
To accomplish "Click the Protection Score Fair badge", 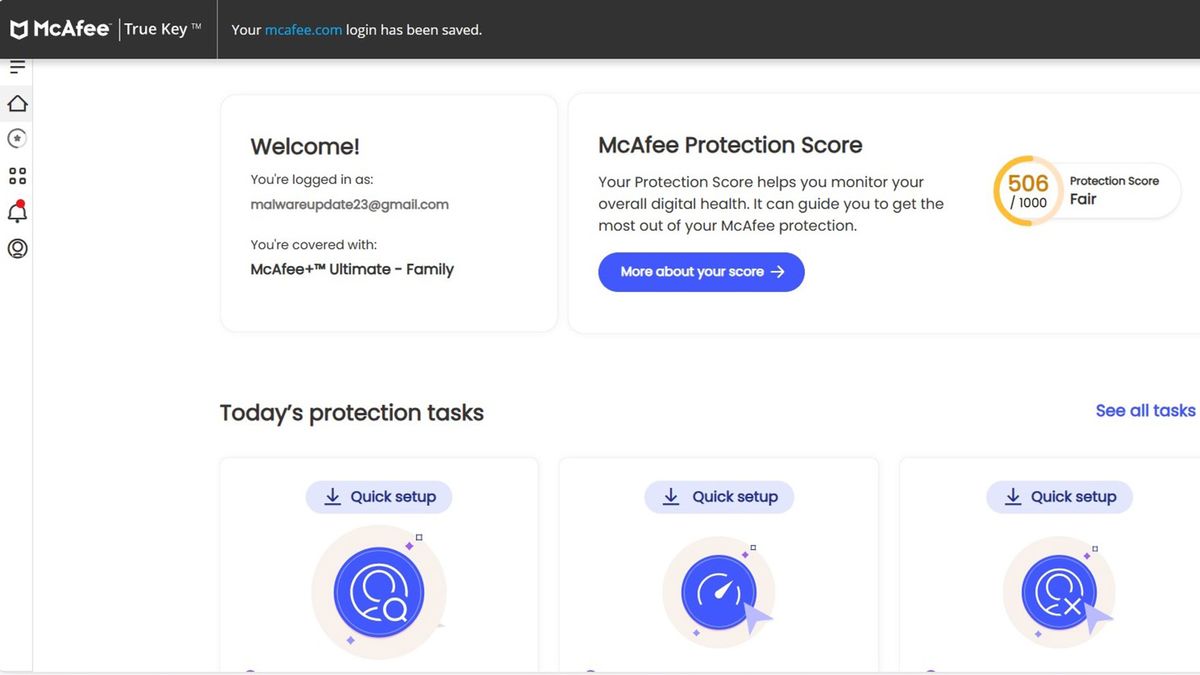I will pyautogui.click(x=1115, y=190).
